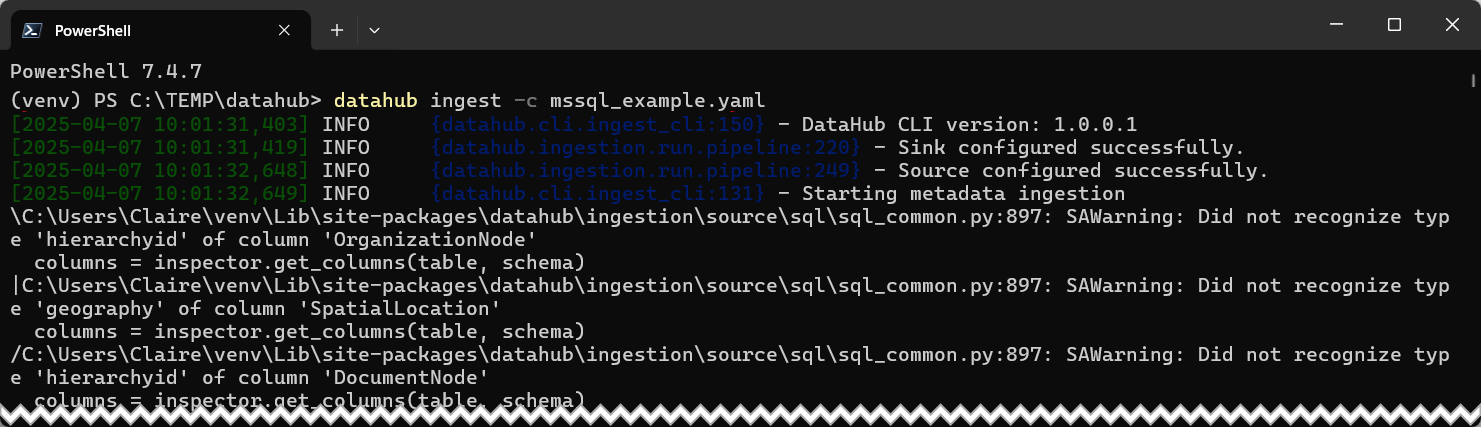The image size is (1481, 427).
Task: Close the PowerShell tab
Action: click(284, 31)
